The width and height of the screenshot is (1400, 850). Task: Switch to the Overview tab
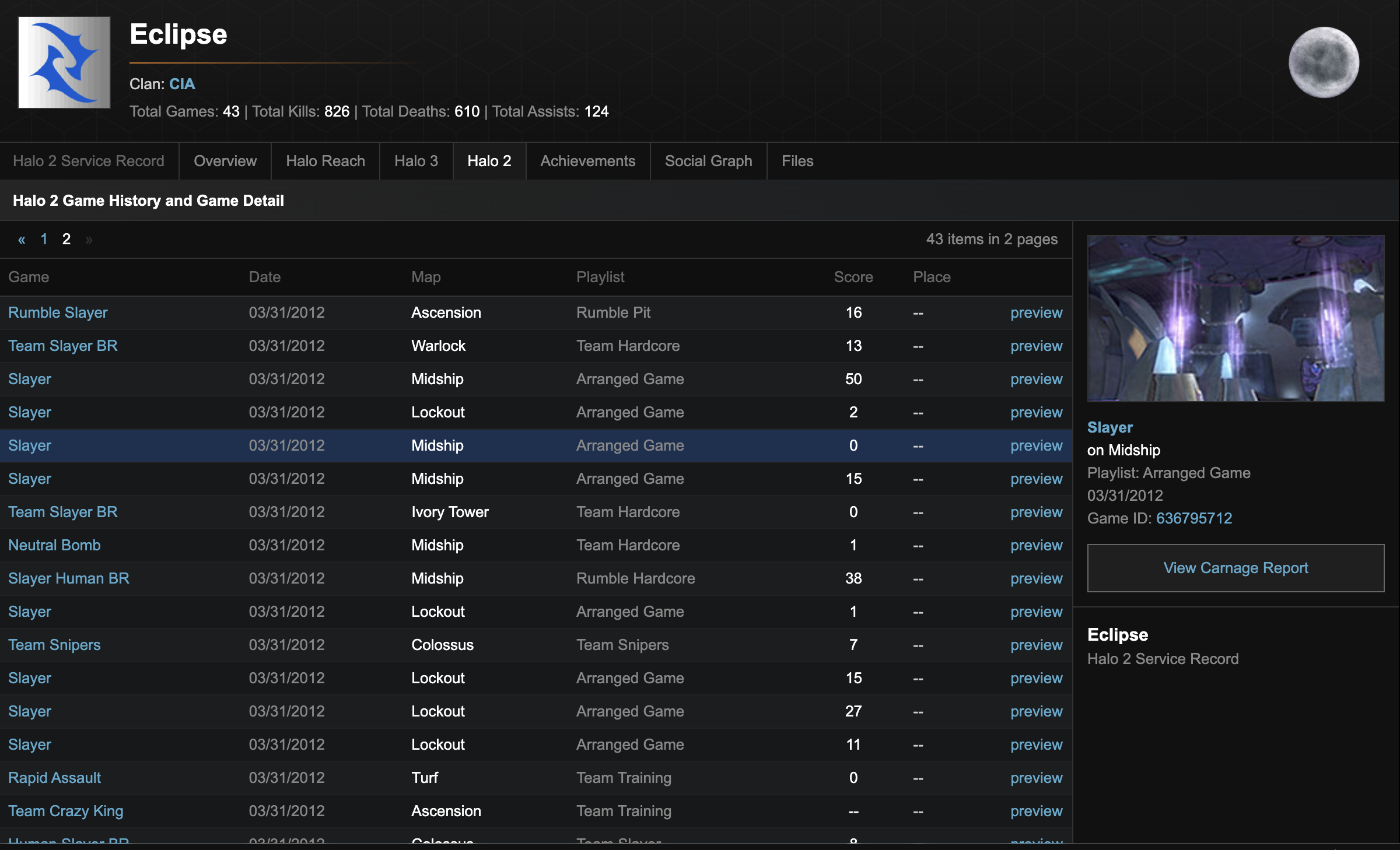coord(225,161)
